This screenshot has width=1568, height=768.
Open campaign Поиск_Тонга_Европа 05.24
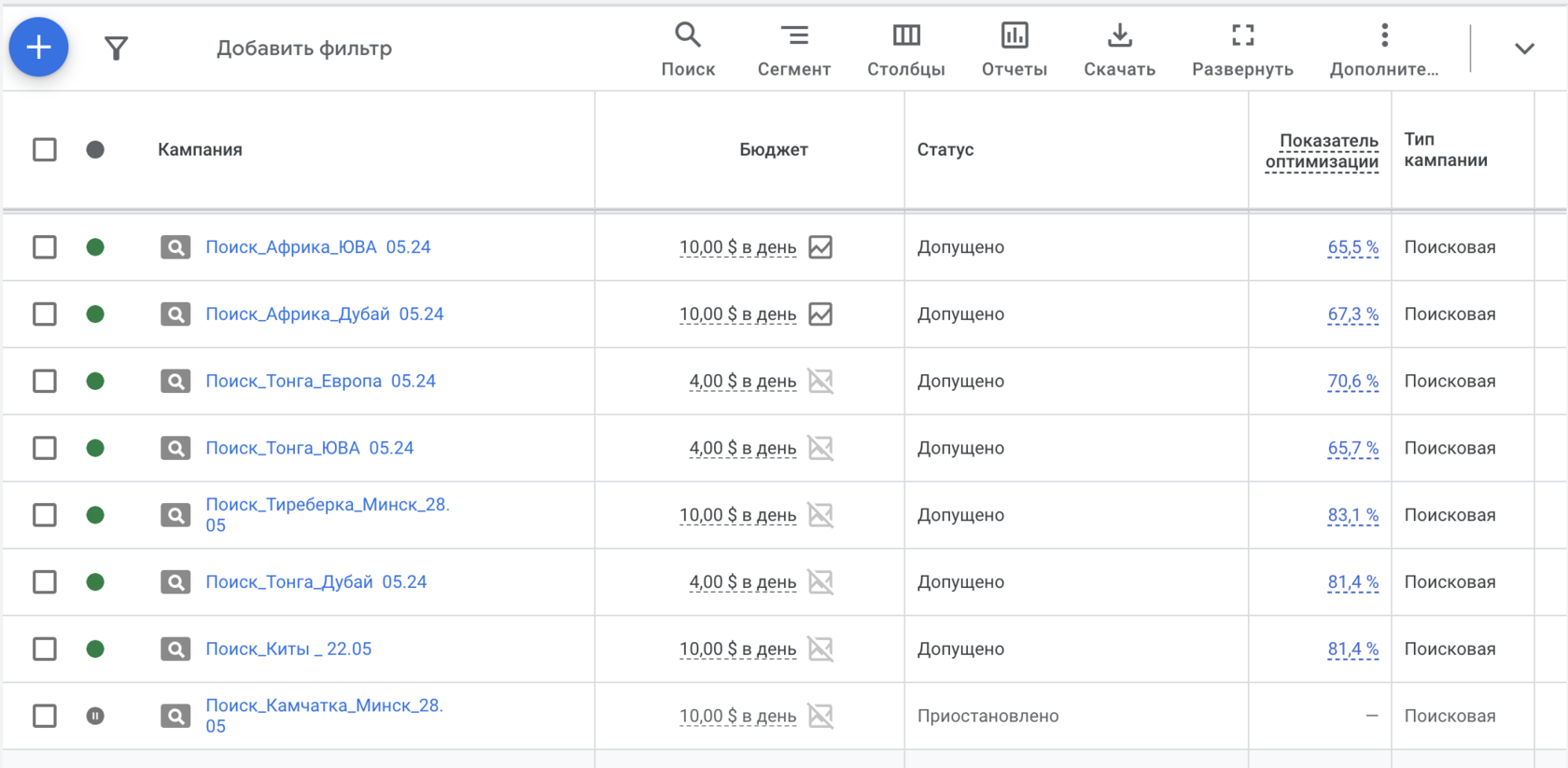click(x=320, y=381)
